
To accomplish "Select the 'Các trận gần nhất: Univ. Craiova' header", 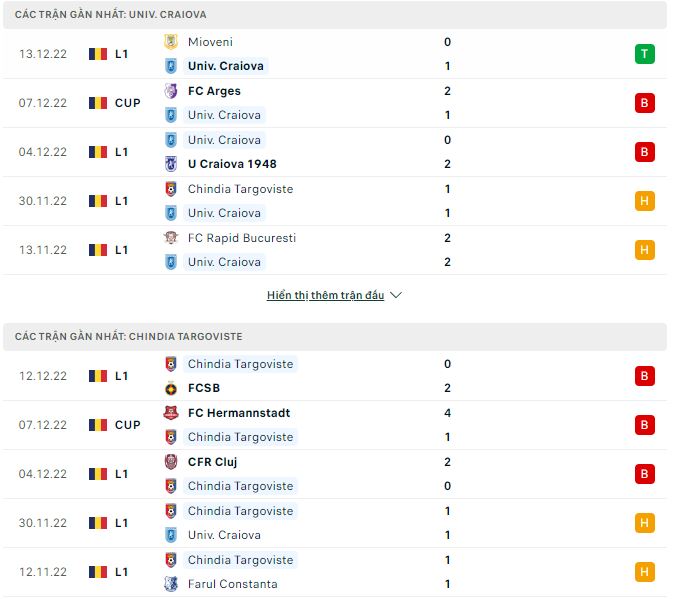I will tap(111, 15).
